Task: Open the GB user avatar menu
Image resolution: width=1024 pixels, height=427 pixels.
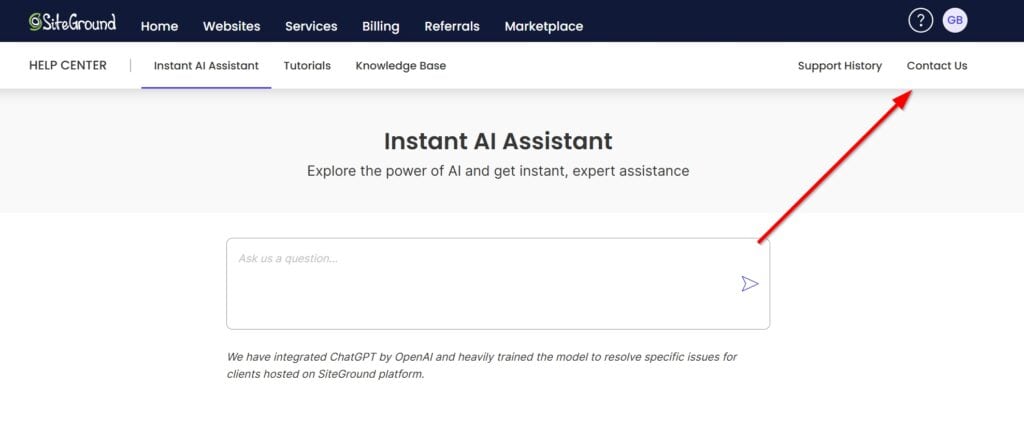Action: (955, 20)
